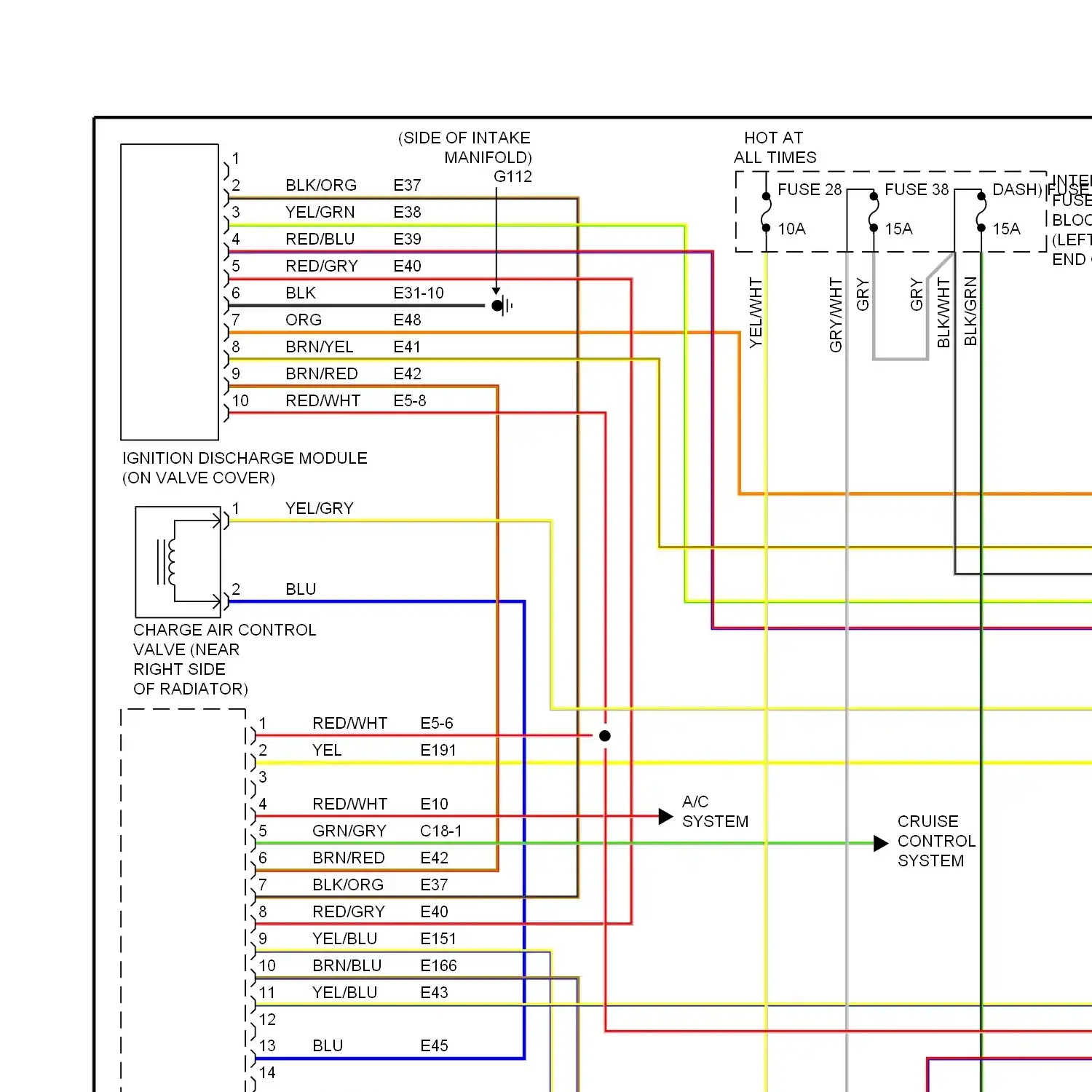The height and width of the screenshot is (1092, 1092).
Task: Click the fuse symbol beside FUSE 38
Action: tap(874, 212)
